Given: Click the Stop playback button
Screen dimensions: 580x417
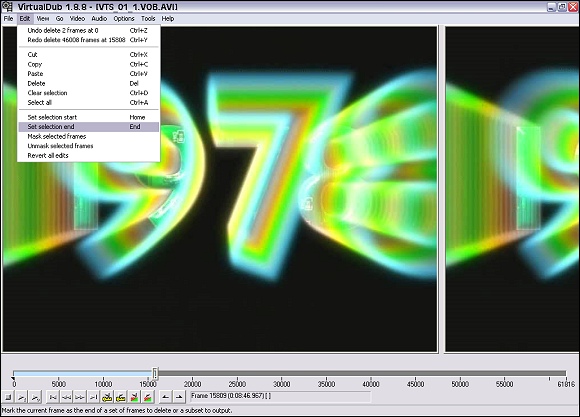Looking at the screenshot, I should [8, 397].
